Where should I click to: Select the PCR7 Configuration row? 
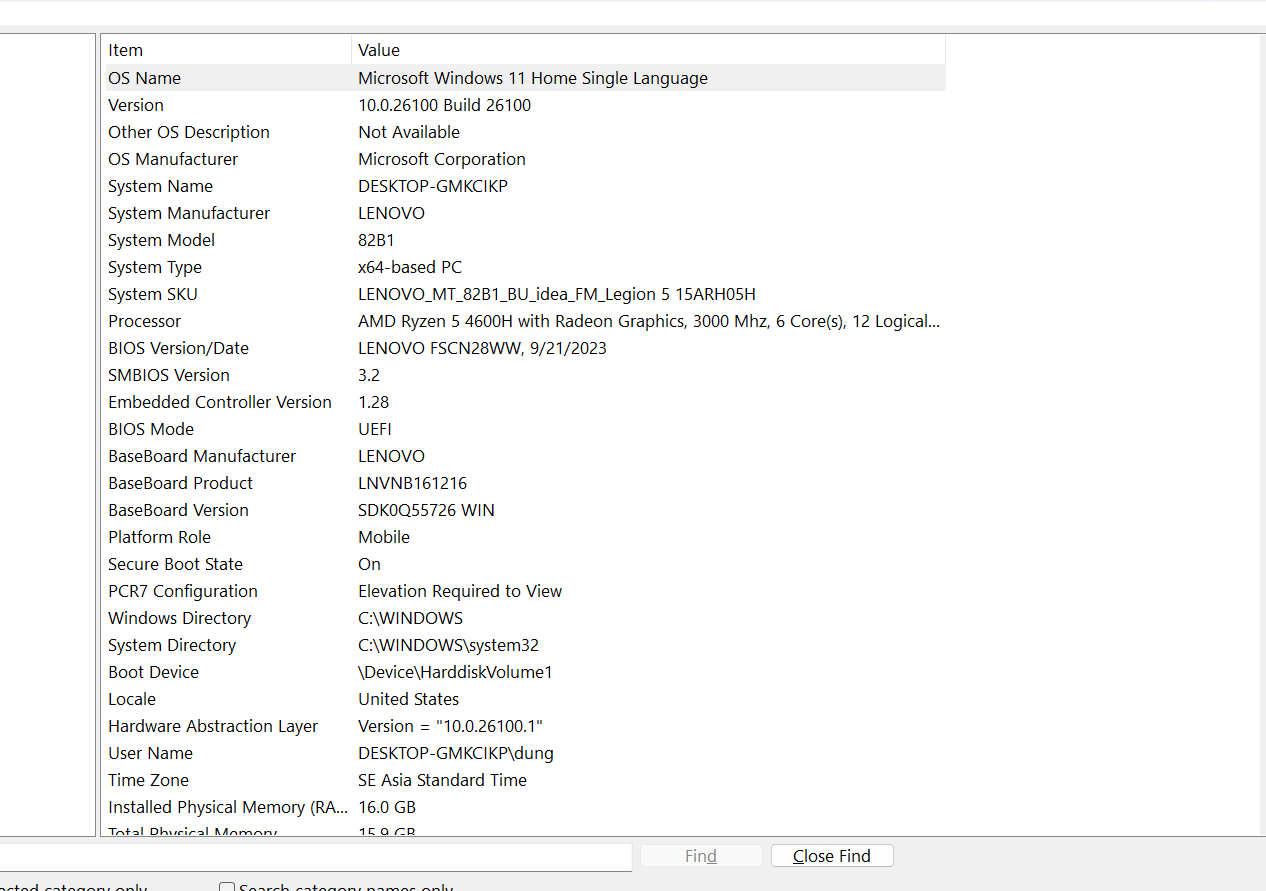click(525, 591)
